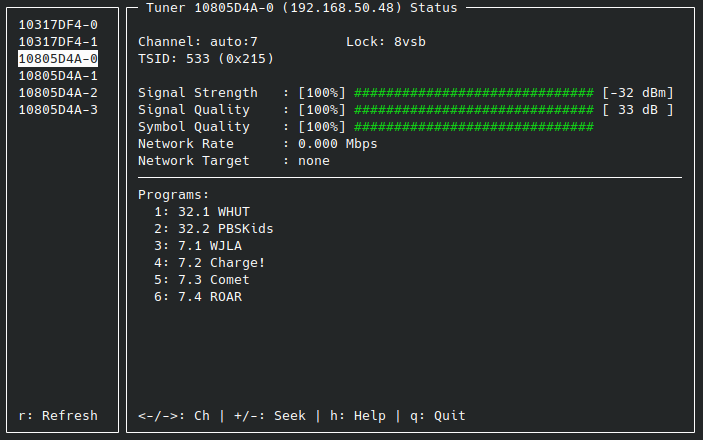Click the highlighted tuner 10805D4A-0
This screenshot has width=703, height=440.
[58, 58]
